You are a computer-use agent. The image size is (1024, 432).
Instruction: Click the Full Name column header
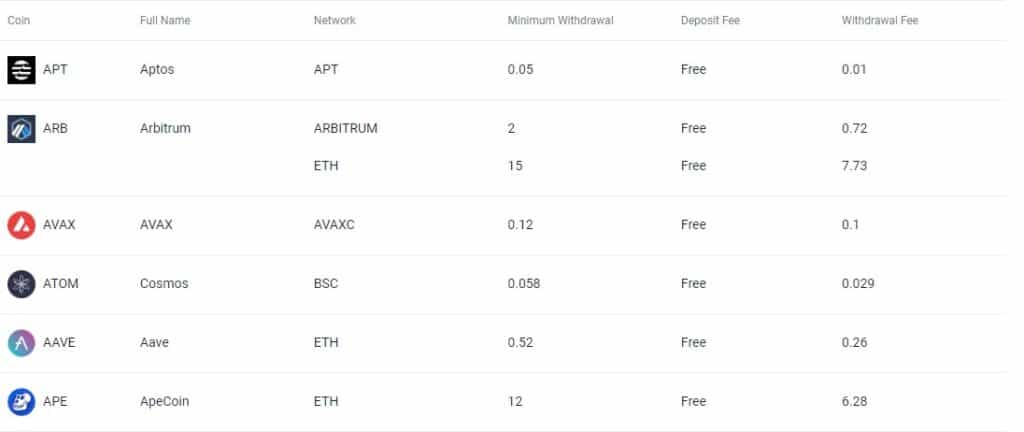pyautogui.click(x=165, y=21)
